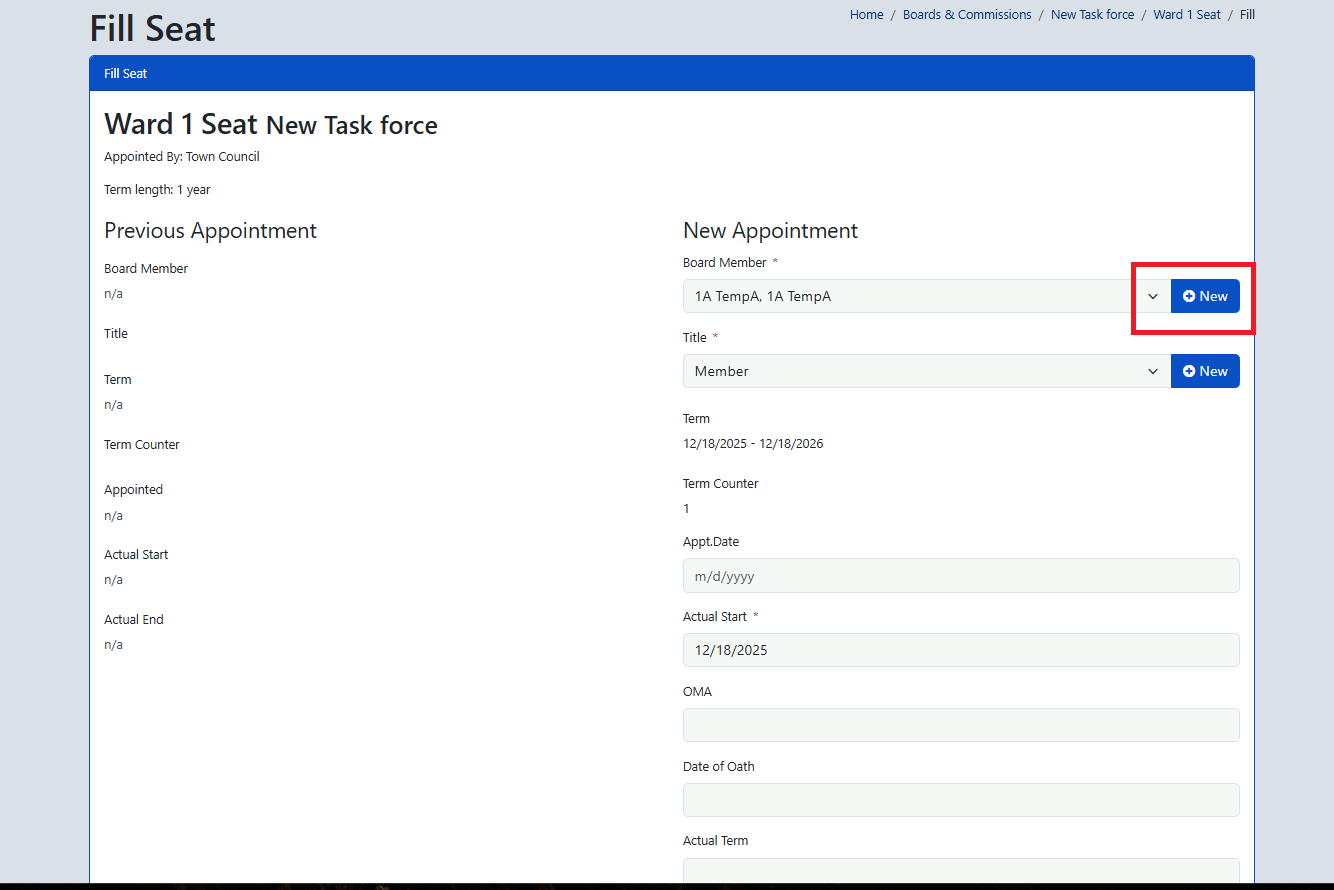Open Ward 1 Seat breadcrumb link
Viewport: 1334px width, 890px height.
(1187, 15)
